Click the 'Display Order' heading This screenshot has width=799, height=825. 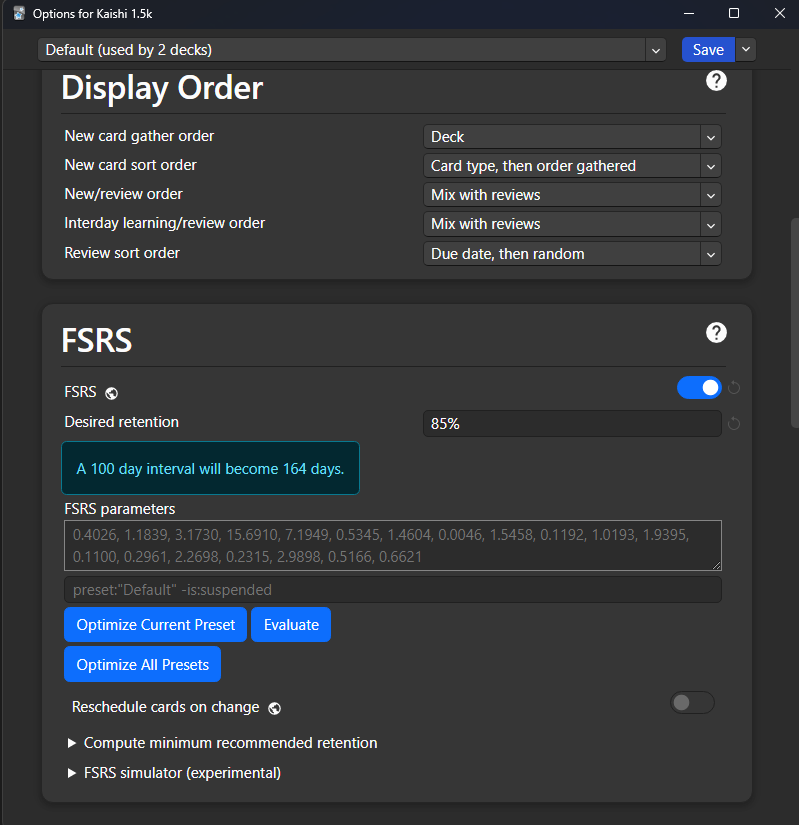[162, 88]
